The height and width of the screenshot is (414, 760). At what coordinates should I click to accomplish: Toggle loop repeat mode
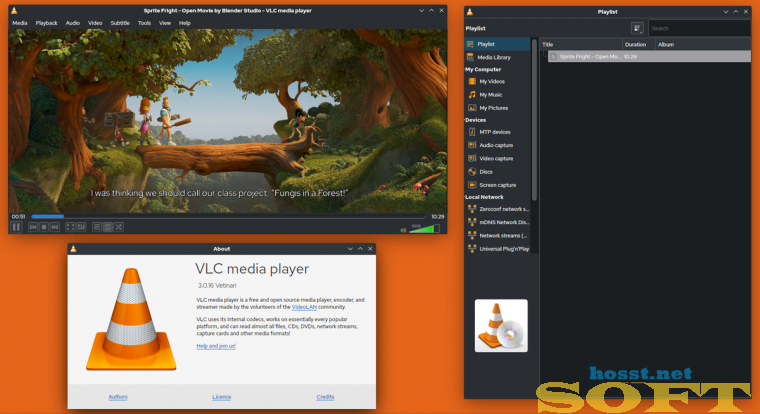[108, 227]
